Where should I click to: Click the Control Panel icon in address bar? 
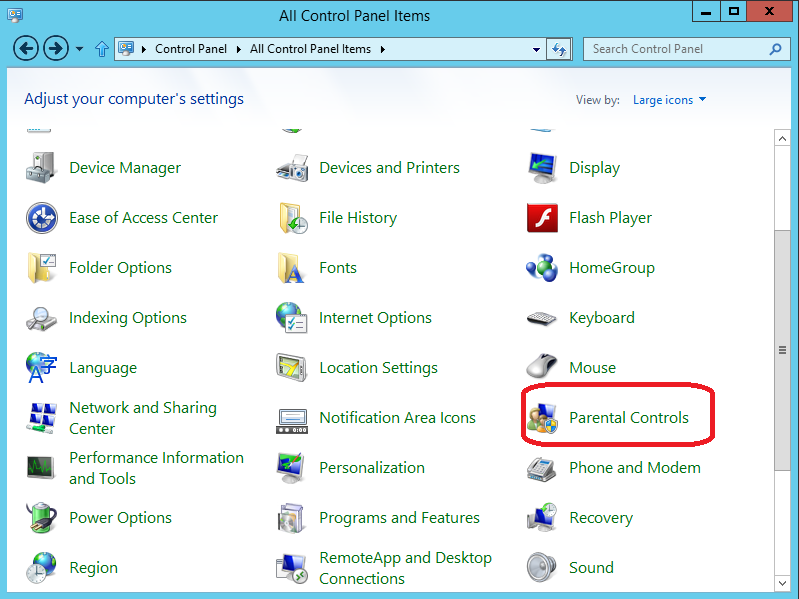coord(126,49)
